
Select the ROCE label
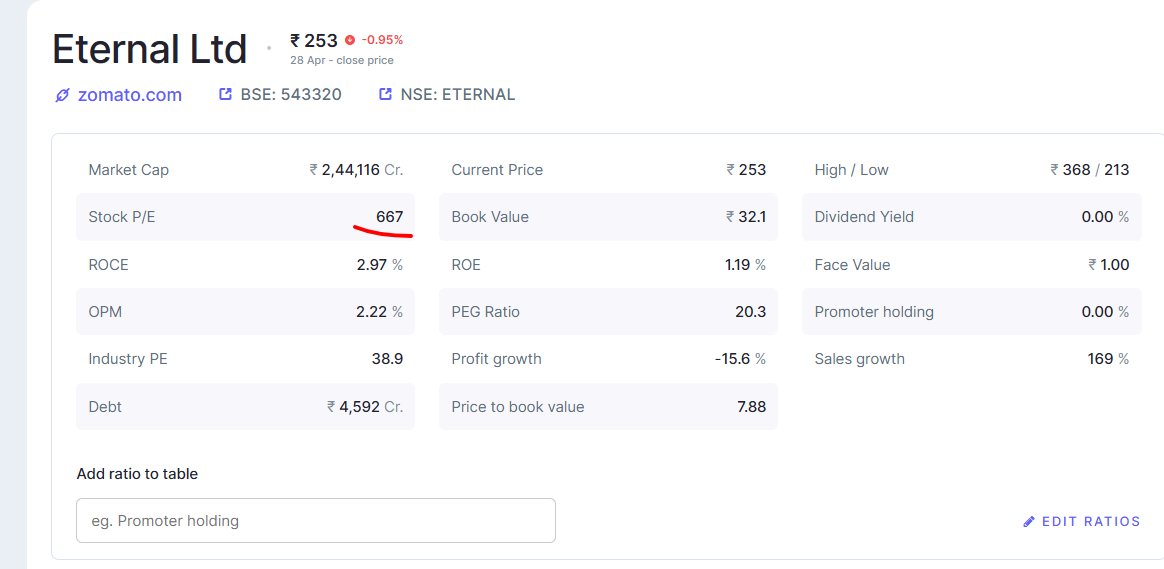[108, 264]
